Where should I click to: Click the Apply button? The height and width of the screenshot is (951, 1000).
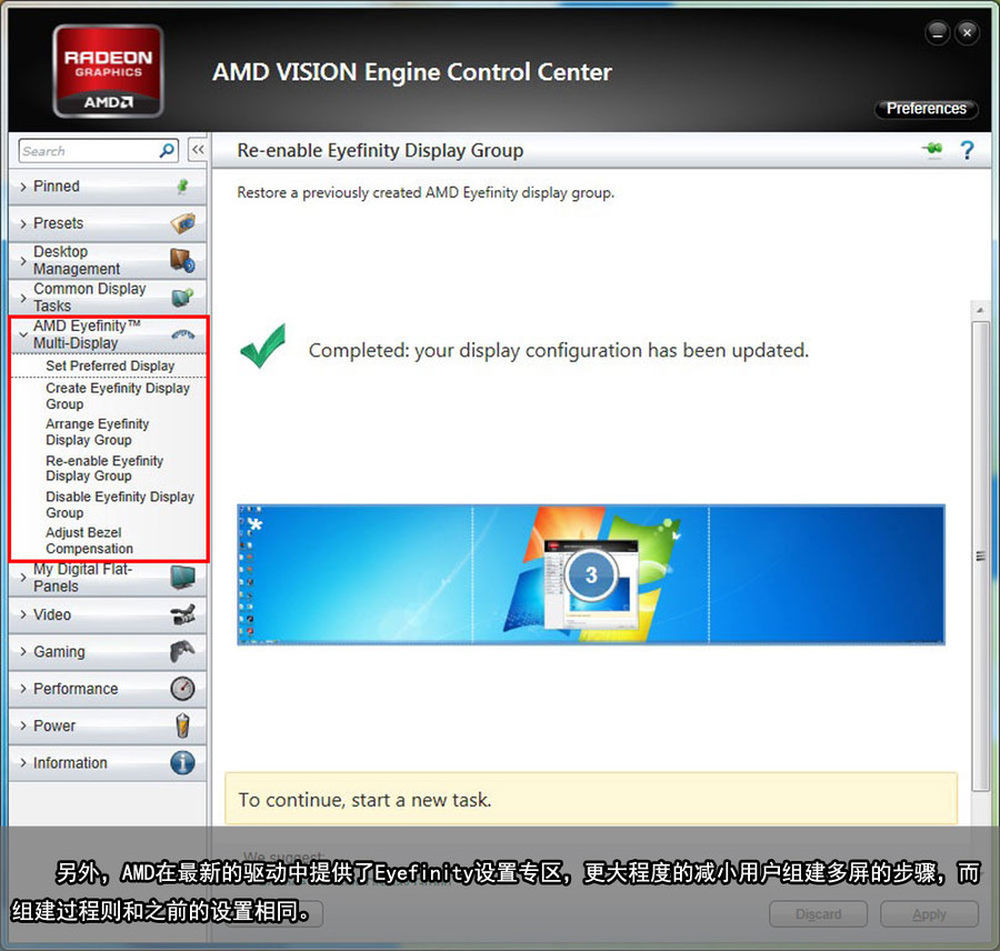[x=929, y=914]
